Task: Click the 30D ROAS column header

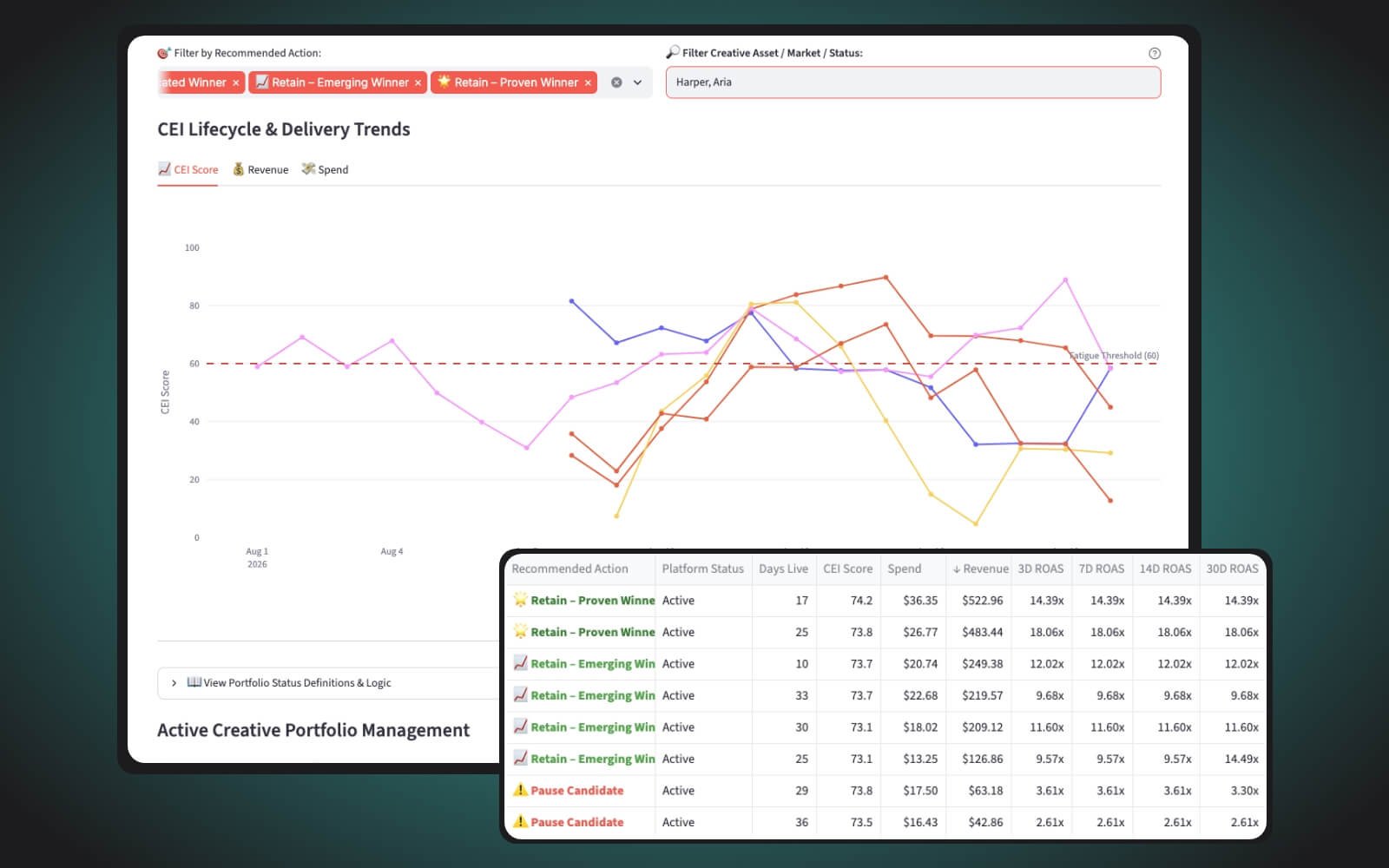Action: coord(1231,569)
